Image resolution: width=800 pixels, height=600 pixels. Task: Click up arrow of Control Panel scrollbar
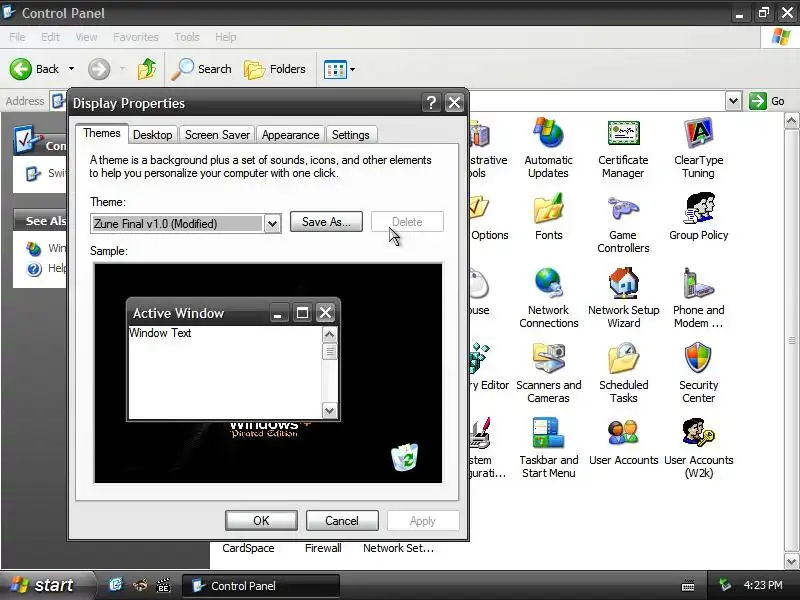(791, 121)
